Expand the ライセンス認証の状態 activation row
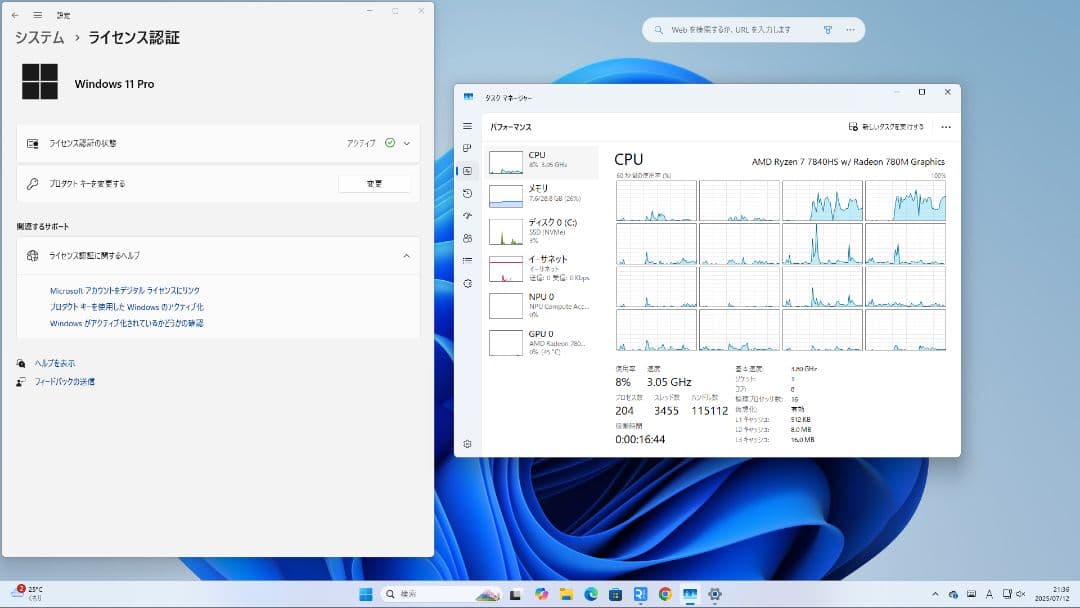The height and width of the screenshot is (608, 1080). pyautogui.click(x=218, y=143)
